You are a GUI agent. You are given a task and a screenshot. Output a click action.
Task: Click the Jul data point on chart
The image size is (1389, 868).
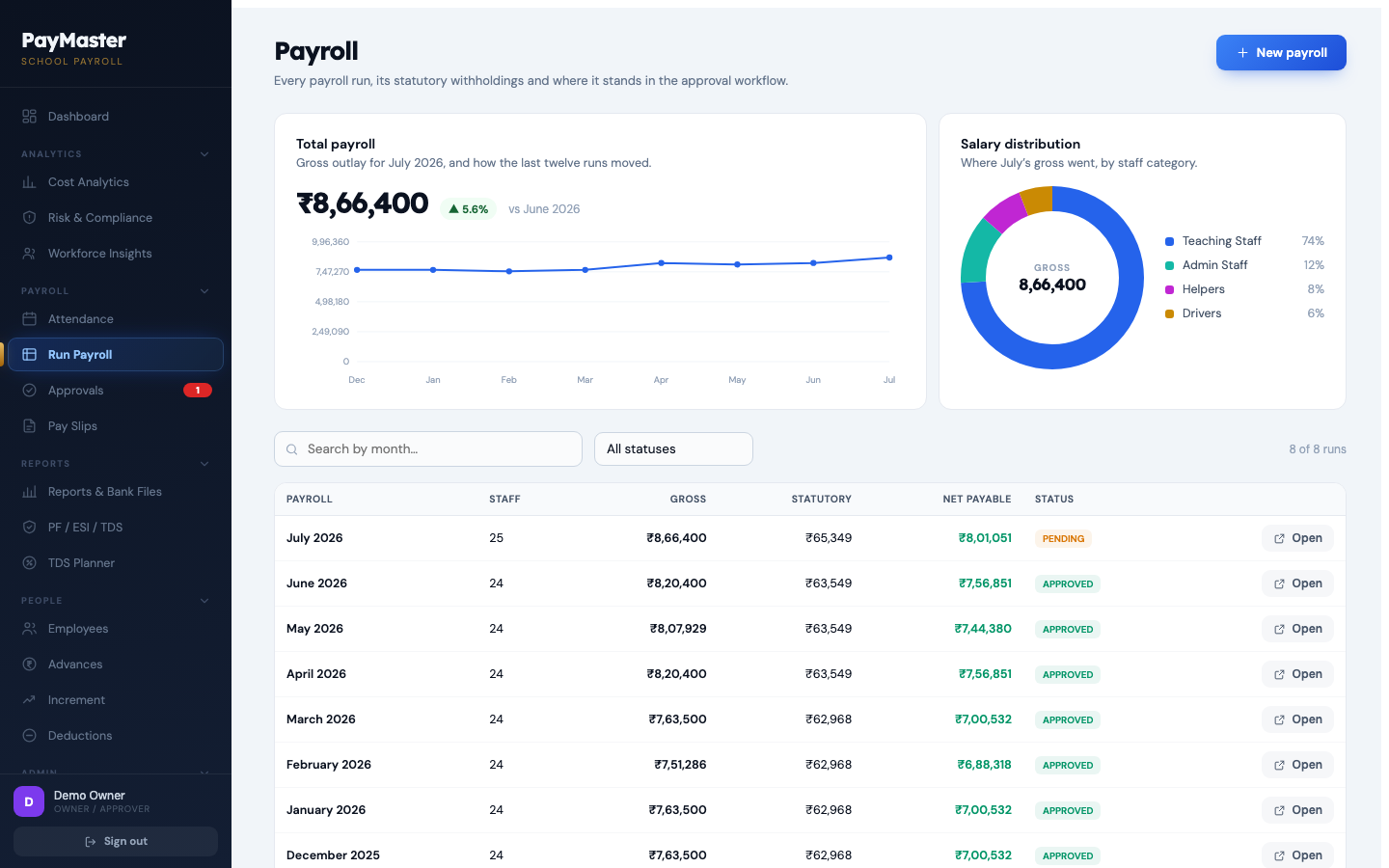[889, 258]
